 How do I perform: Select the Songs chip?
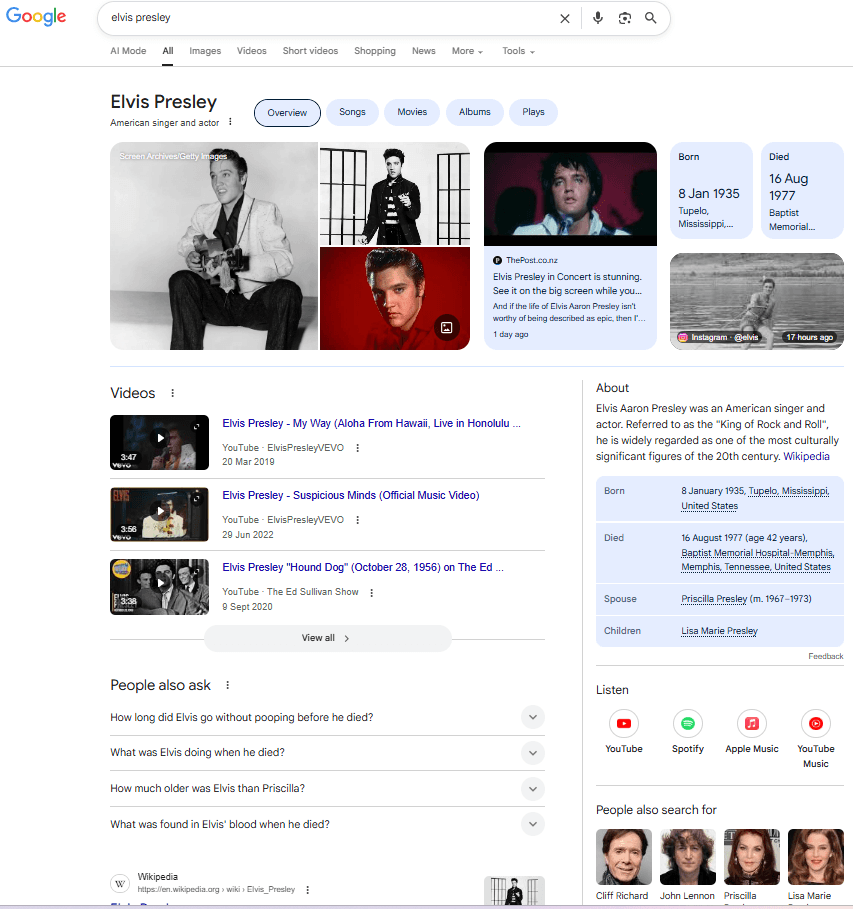click(x=352, y=112)
